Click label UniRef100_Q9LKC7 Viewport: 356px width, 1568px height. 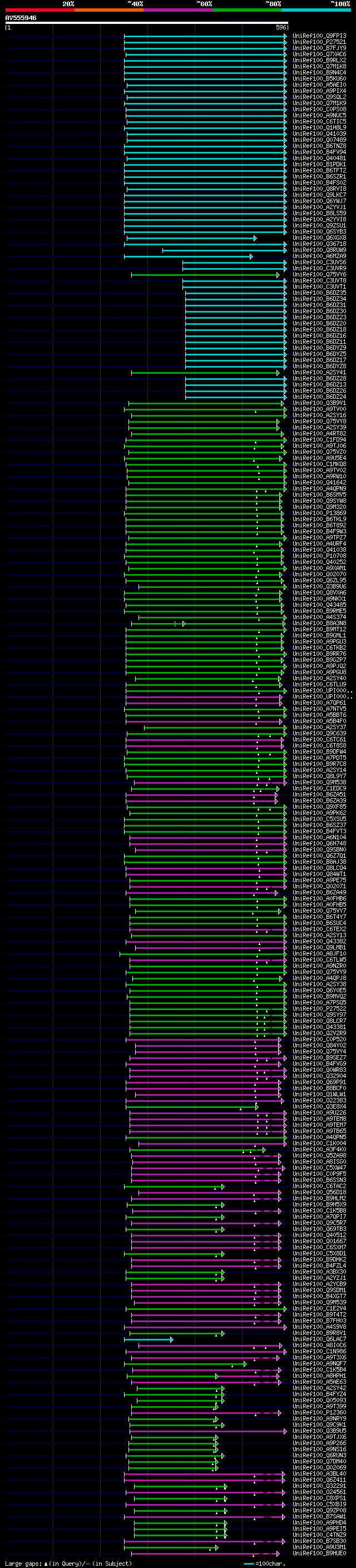(x=319, y=195)
